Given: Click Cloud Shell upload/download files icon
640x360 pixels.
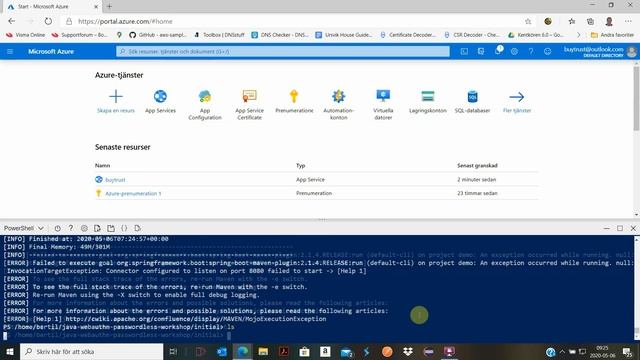Looking at the screenshot, I should pyautogui.click(x=97, y=228).
